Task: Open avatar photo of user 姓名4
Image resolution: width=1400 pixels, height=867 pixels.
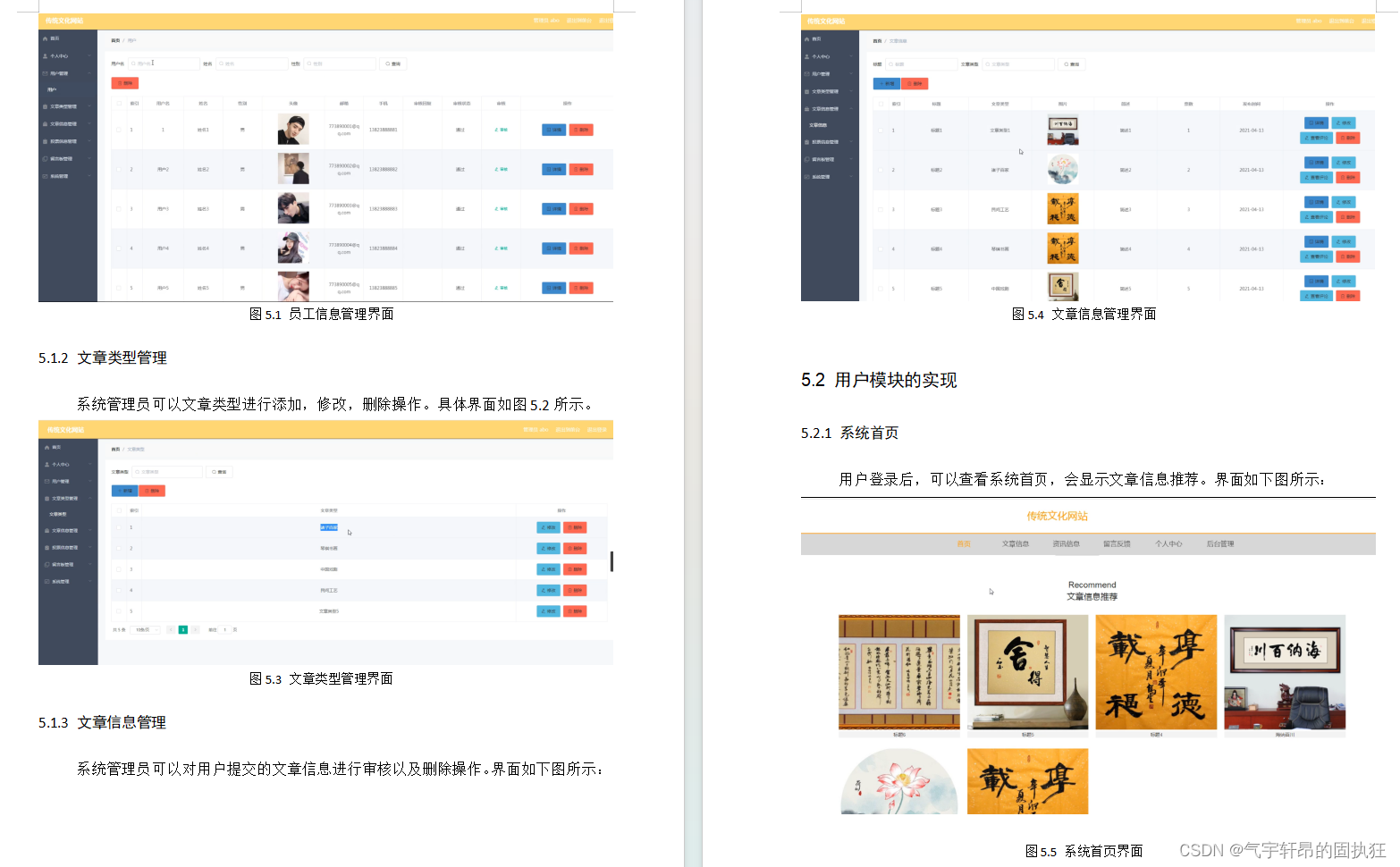Action: point(293,248)
